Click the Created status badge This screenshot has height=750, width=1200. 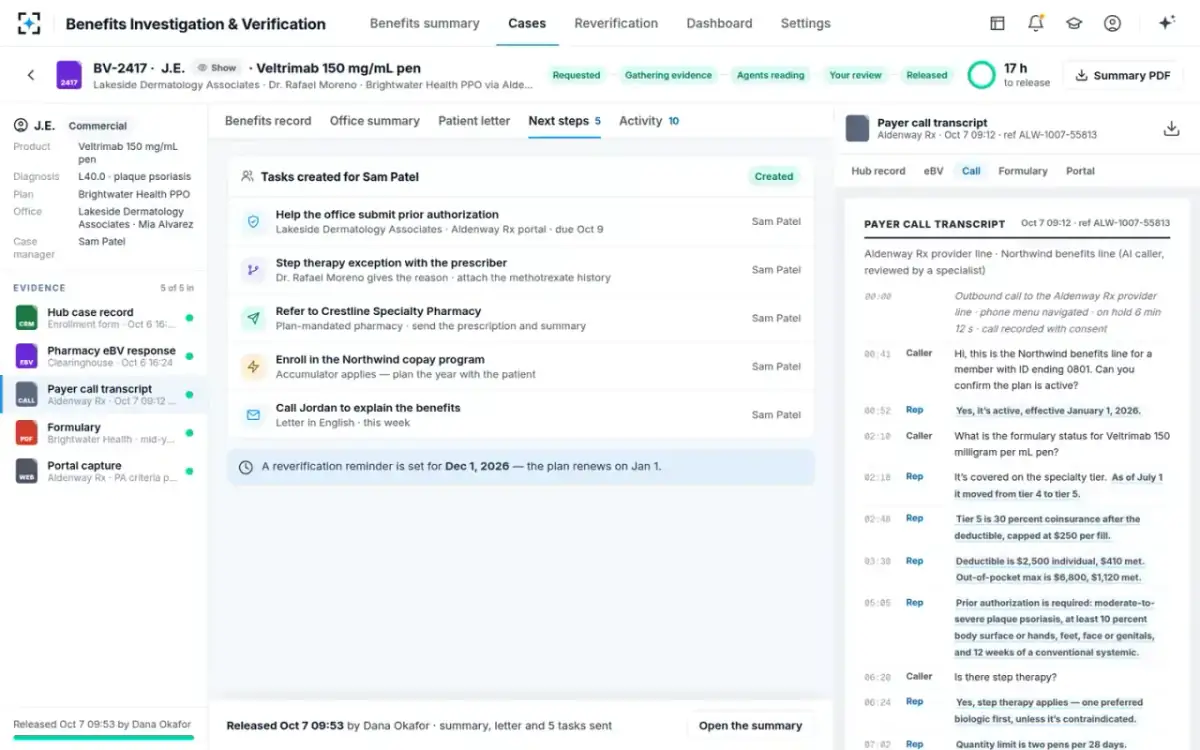tap(774, 176)
